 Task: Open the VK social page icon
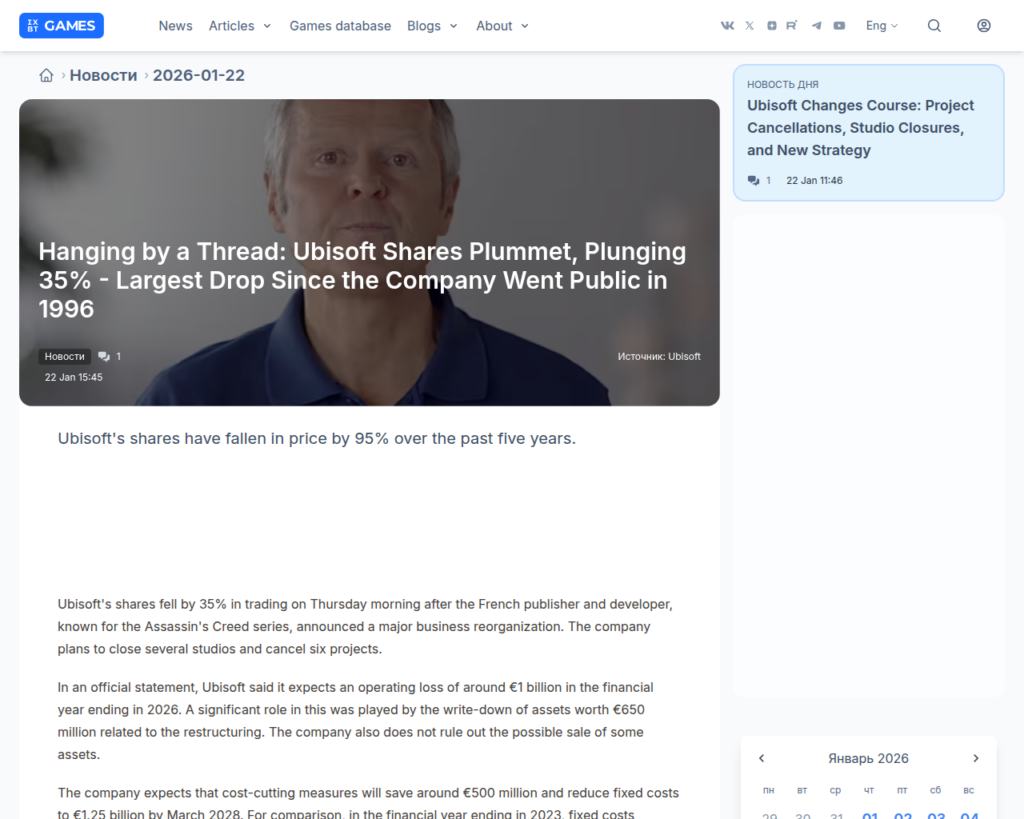click(x=727, y=26)
